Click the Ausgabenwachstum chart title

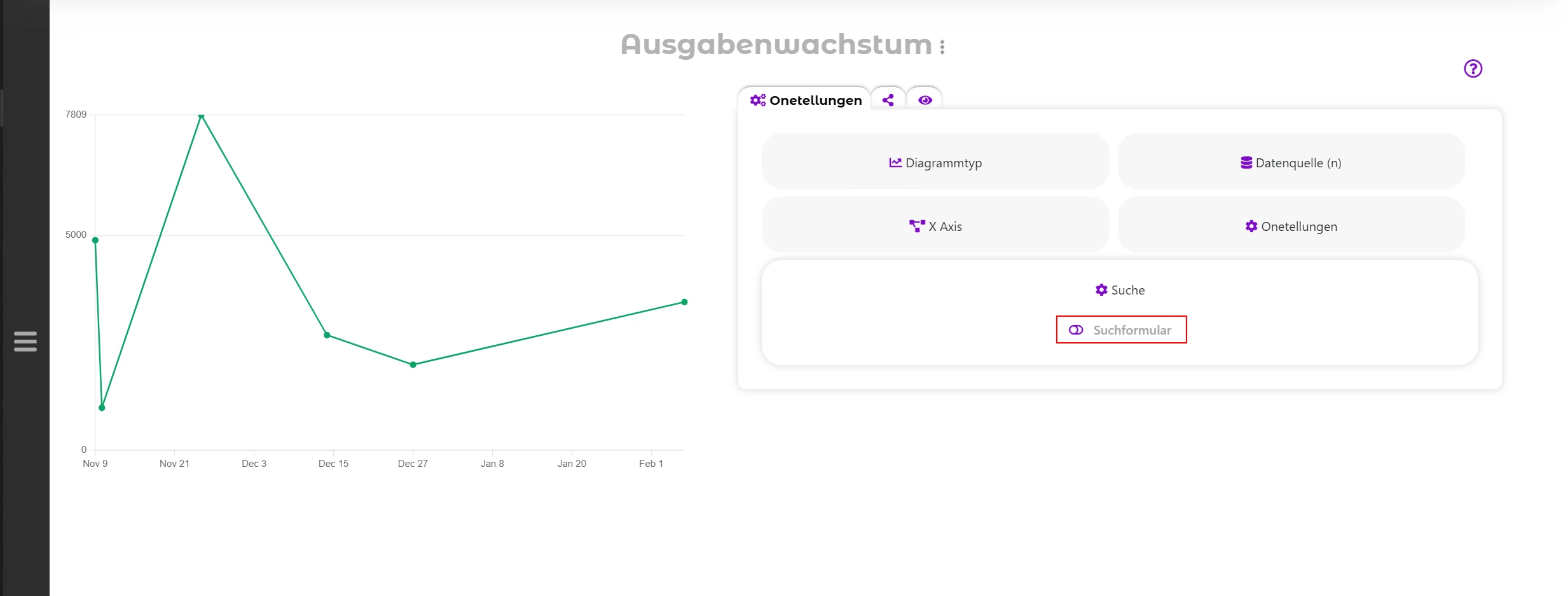coord(776,45)
